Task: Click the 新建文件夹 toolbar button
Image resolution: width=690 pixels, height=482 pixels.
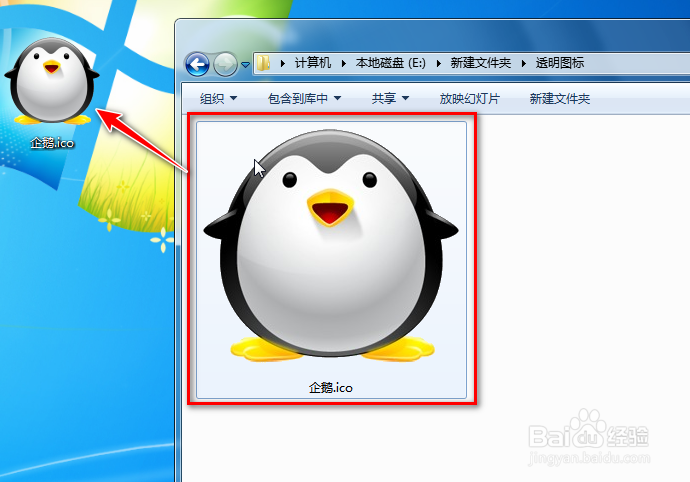Action: tap(560, 98)
